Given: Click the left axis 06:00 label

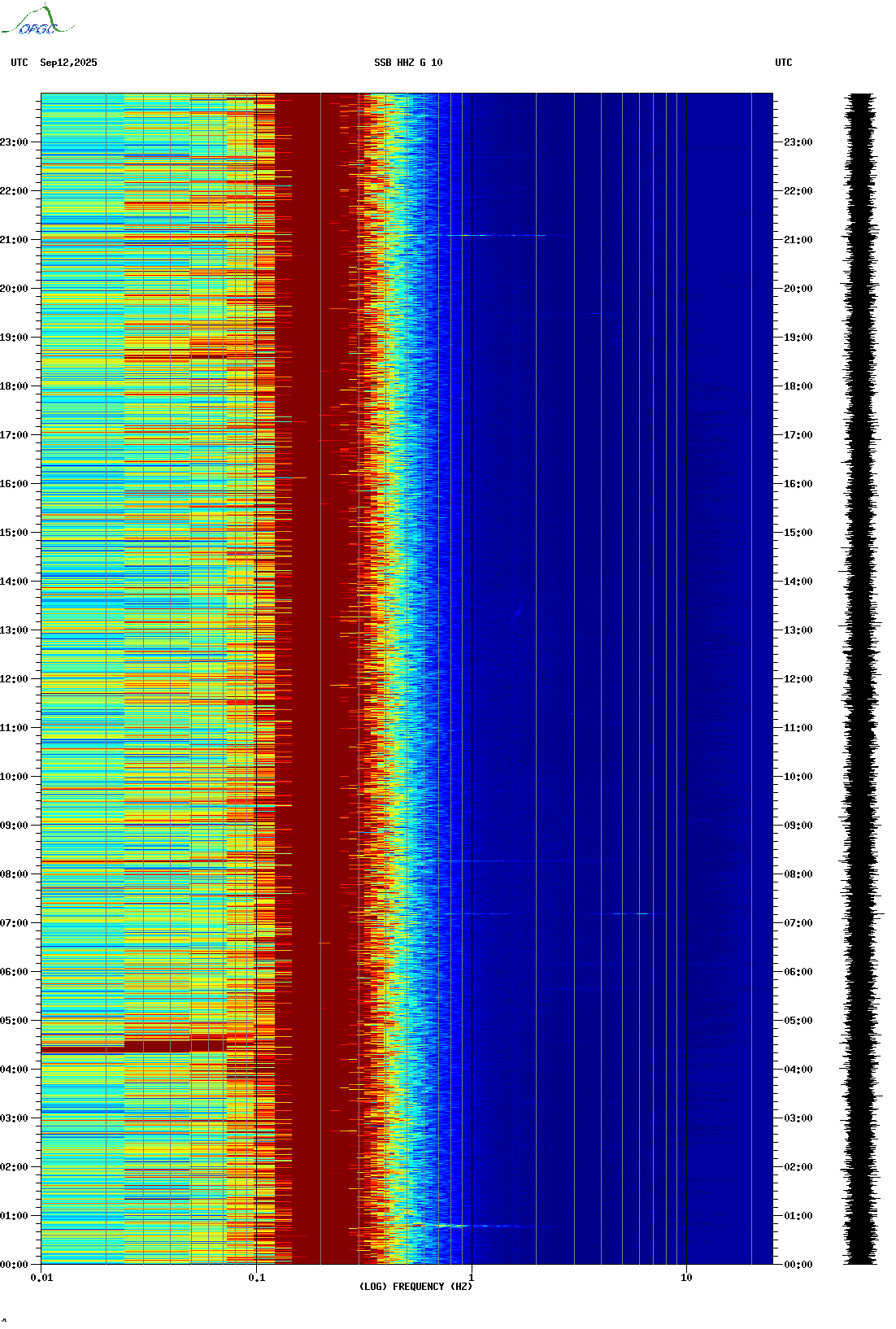Looking at the screenshot, I should click(14, 972).
